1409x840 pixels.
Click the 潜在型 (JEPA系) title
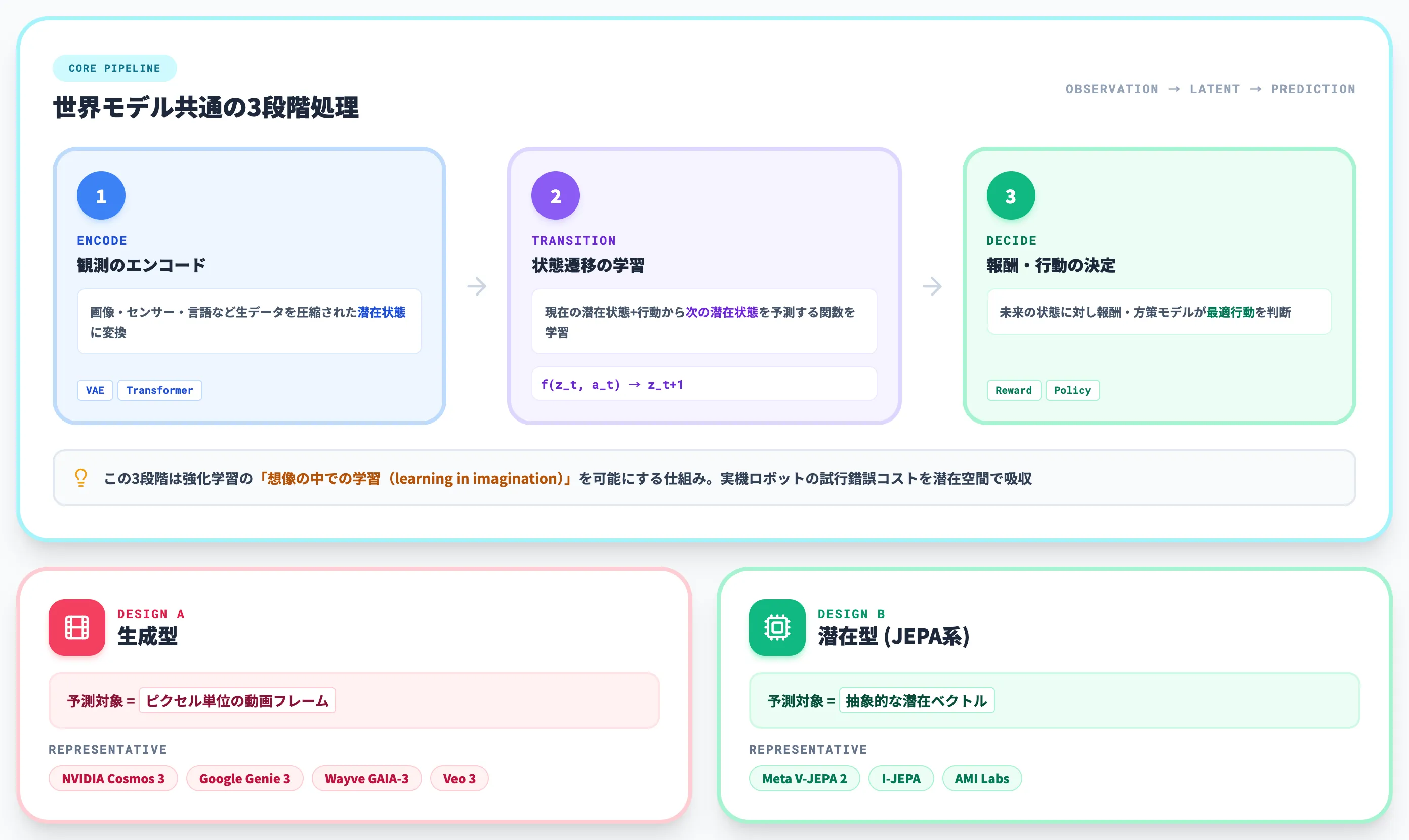(894, 636)
